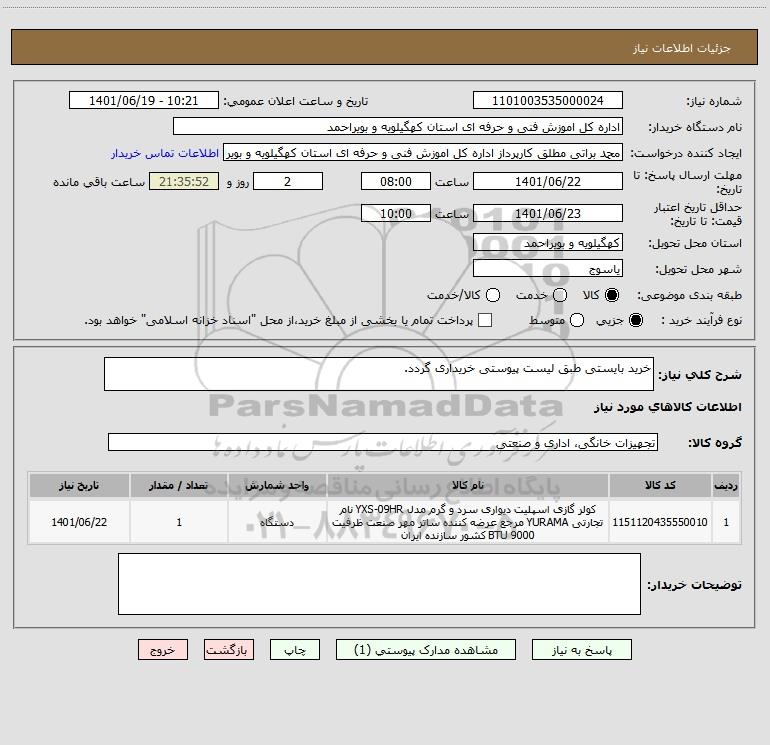The width and height of the screenshot is (770, 745).
Task: Click the buyer organization name field
Action: pos(398,126)
